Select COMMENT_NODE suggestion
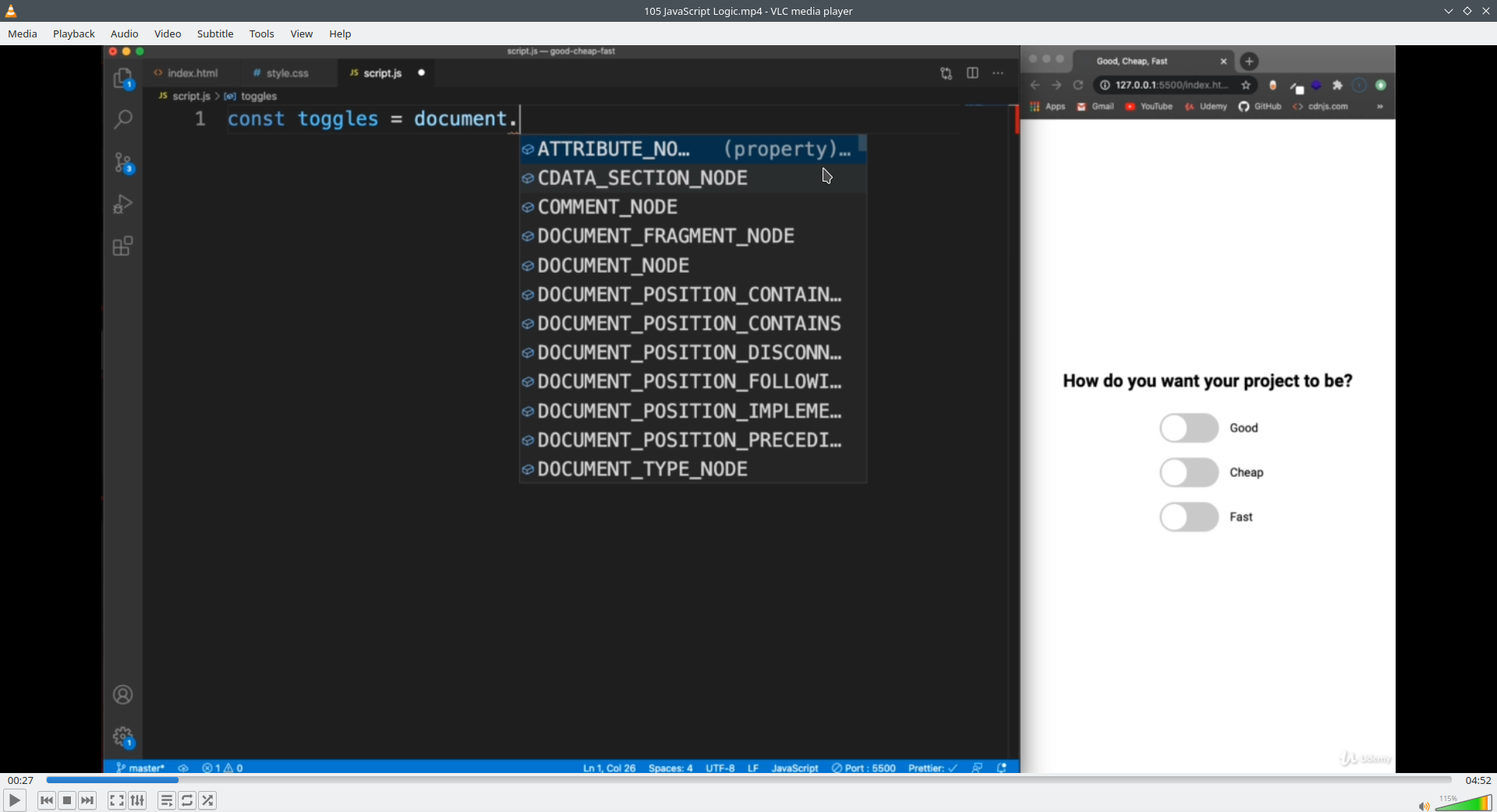The width and height of the screenshot is (1497, 812). pyautogui.click(x=693, y=207)
